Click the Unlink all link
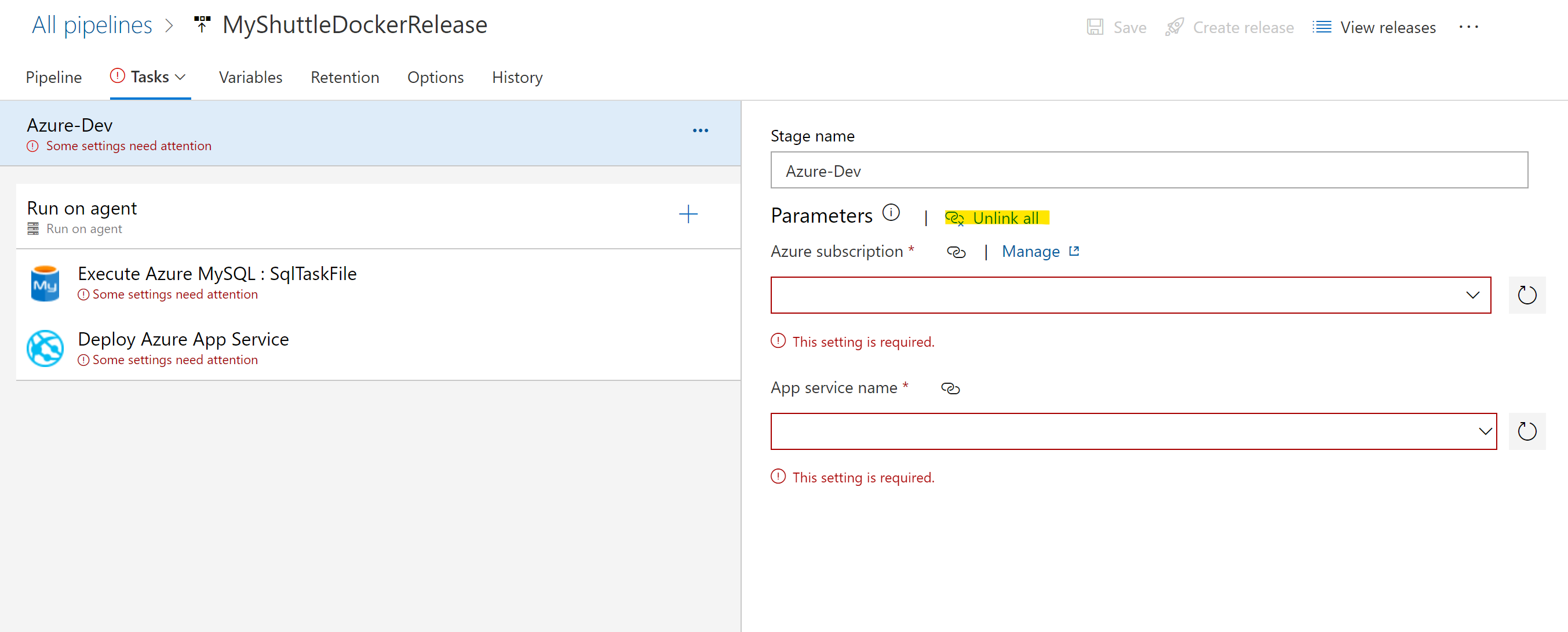The height and width of the screenshot is (632, 1568). (x=997, y=218)
